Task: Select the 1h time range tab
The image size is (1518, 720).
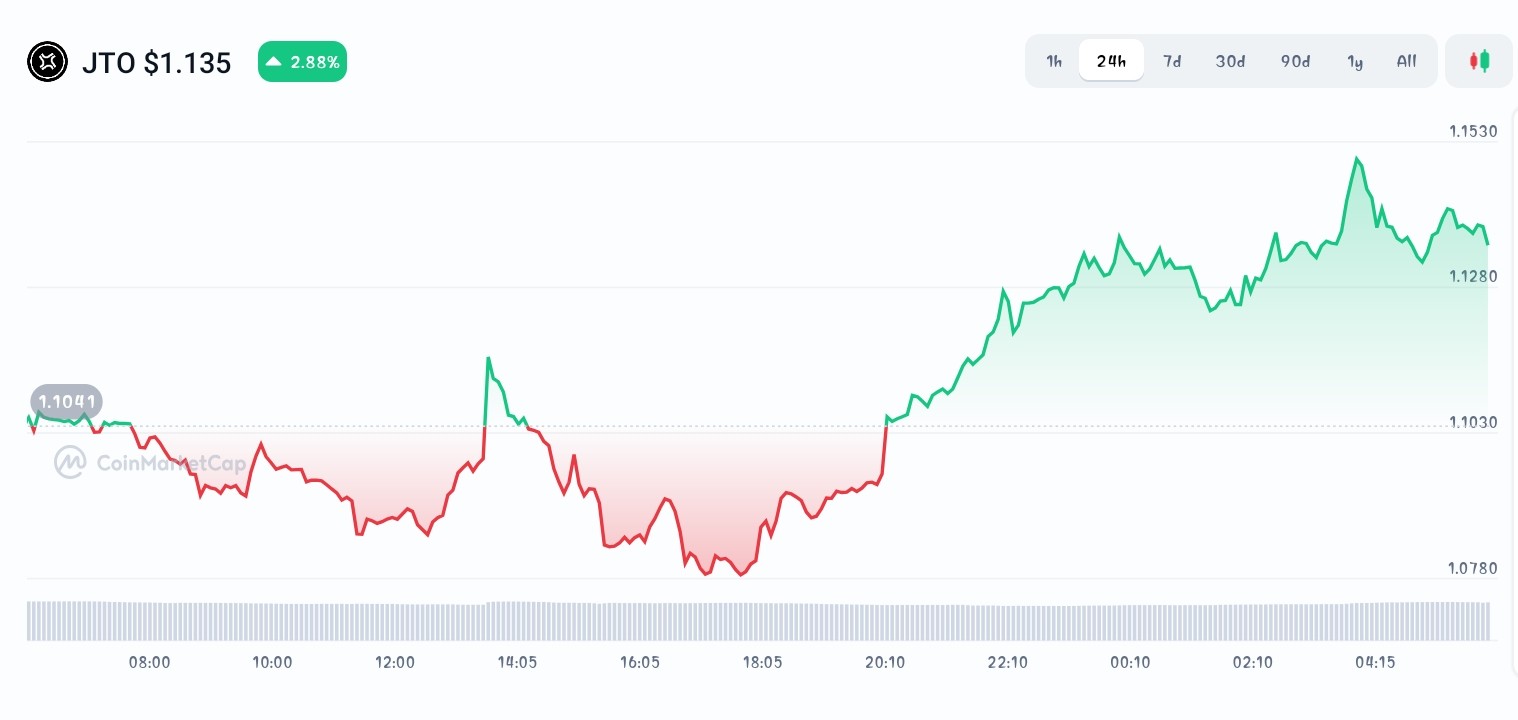Action: point(1054,61)
